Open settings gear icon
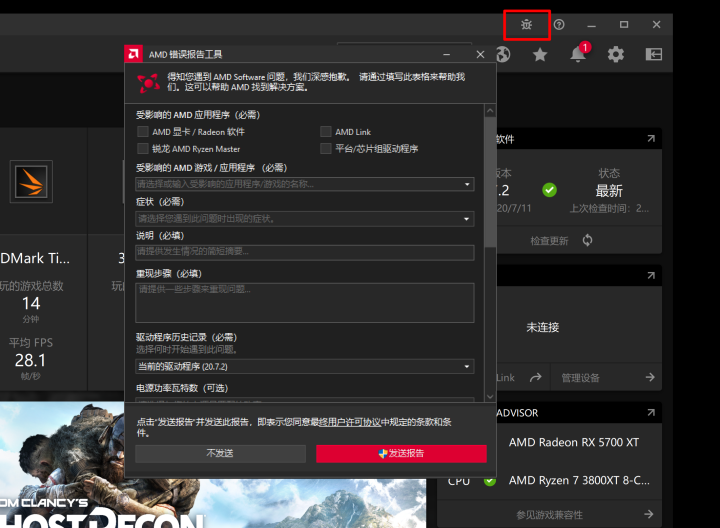Image resolution: width=720 pixels, height=528 pixels. pos(616,55)
